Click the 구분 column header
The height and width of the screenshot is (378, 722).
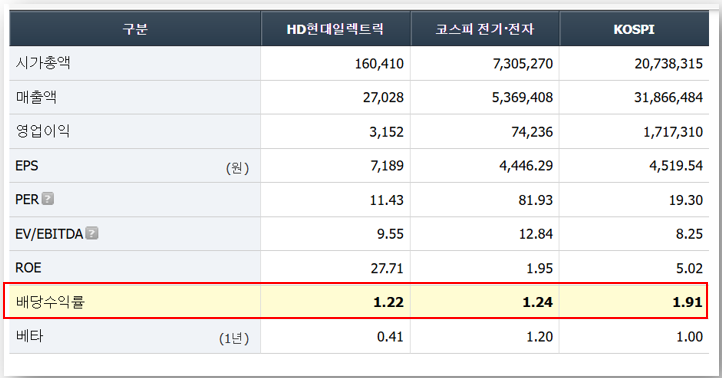[135, 29]
